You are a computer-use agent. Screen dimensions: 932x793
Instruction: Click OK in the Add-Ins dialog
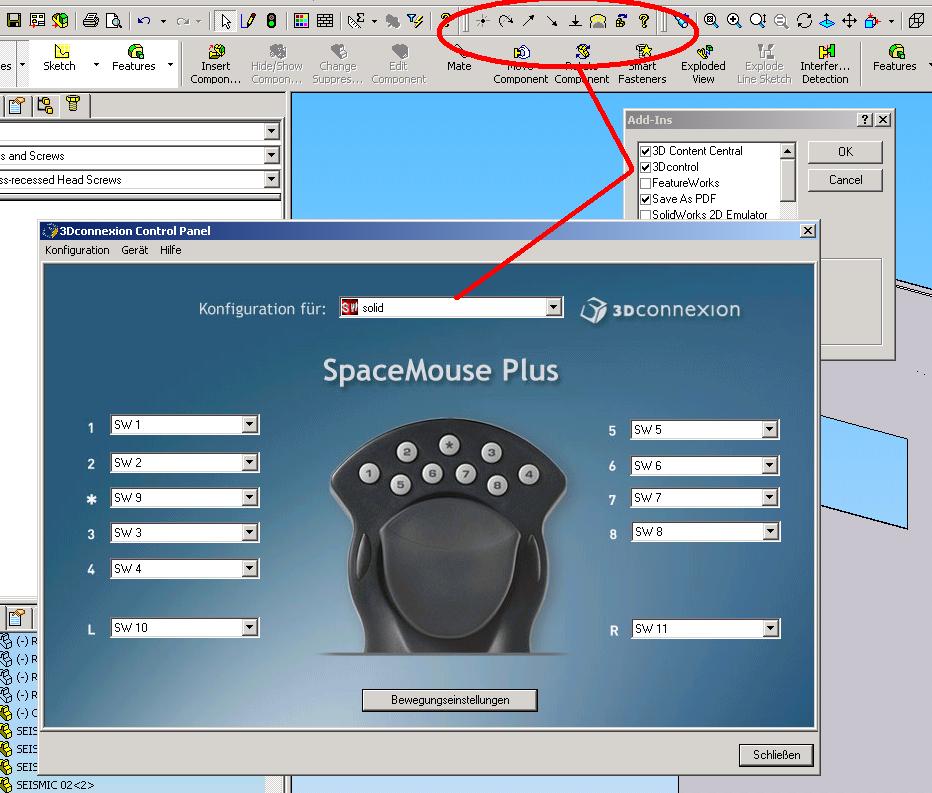click(845, 152)
